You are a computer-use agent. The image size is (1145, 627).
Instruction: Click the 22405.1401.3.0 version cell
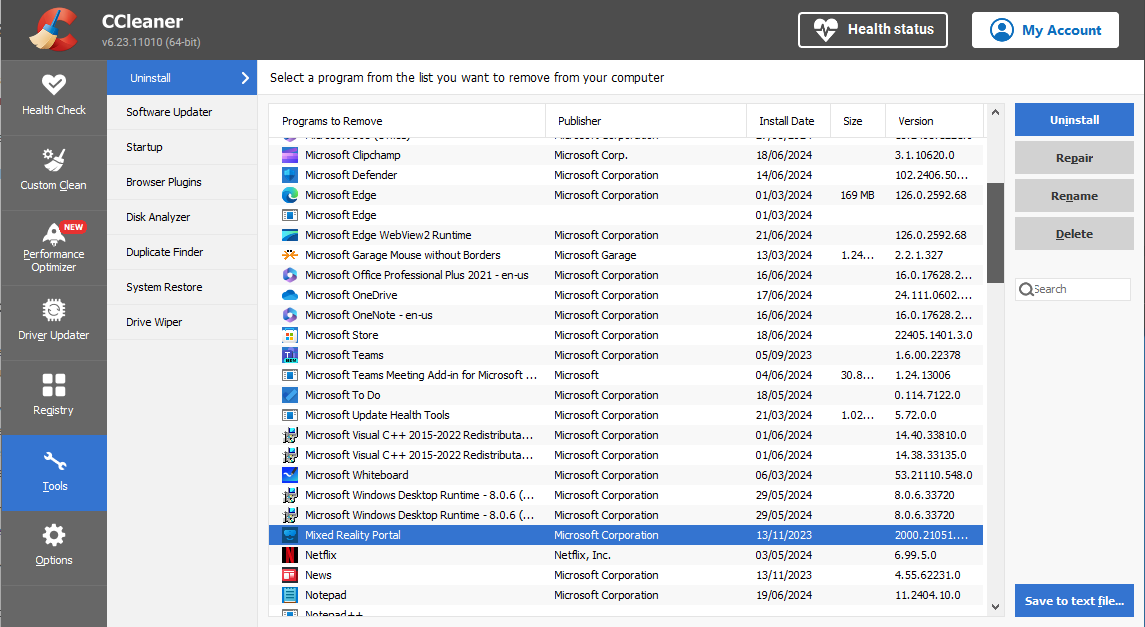[933, 335]
